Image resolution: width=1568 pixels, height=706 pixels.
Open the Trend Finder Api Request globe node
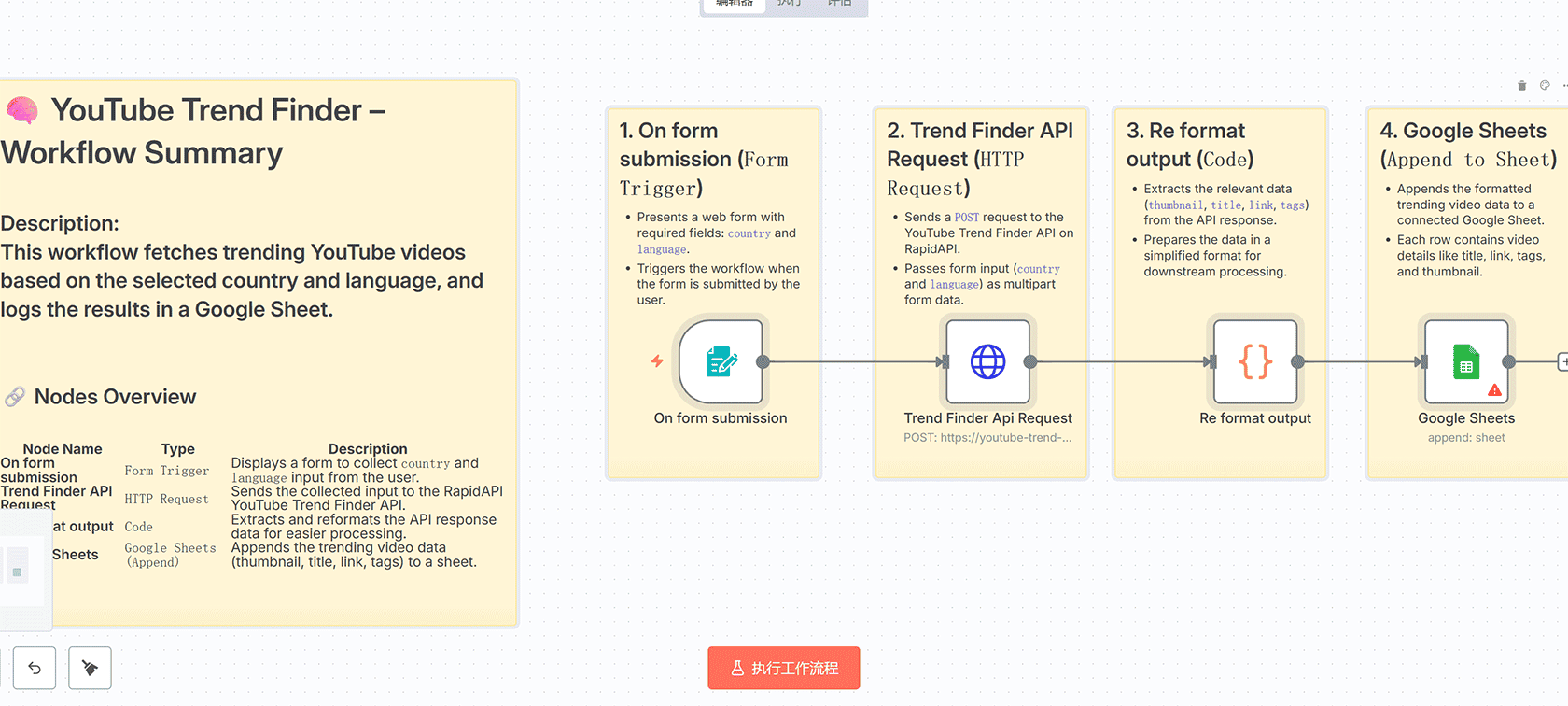pyautogui.click(x=987, y=362)
